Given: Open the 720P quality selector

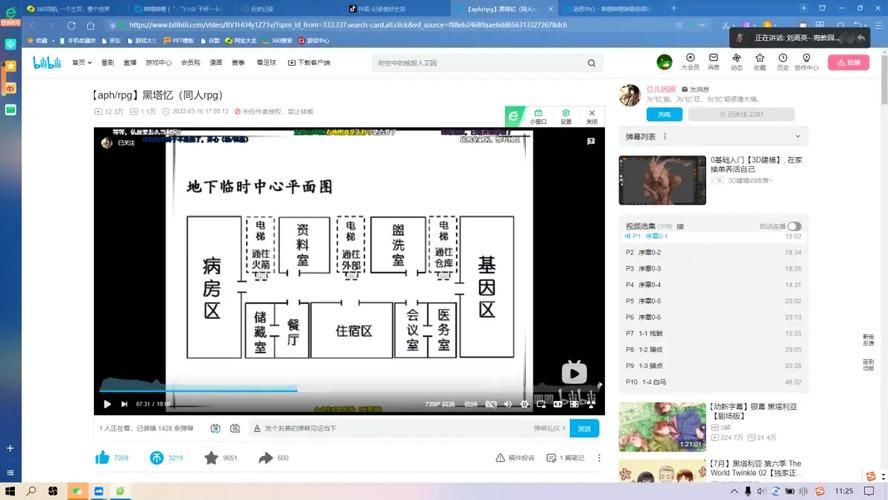Looking at the screenshot, I should point(439,404).
